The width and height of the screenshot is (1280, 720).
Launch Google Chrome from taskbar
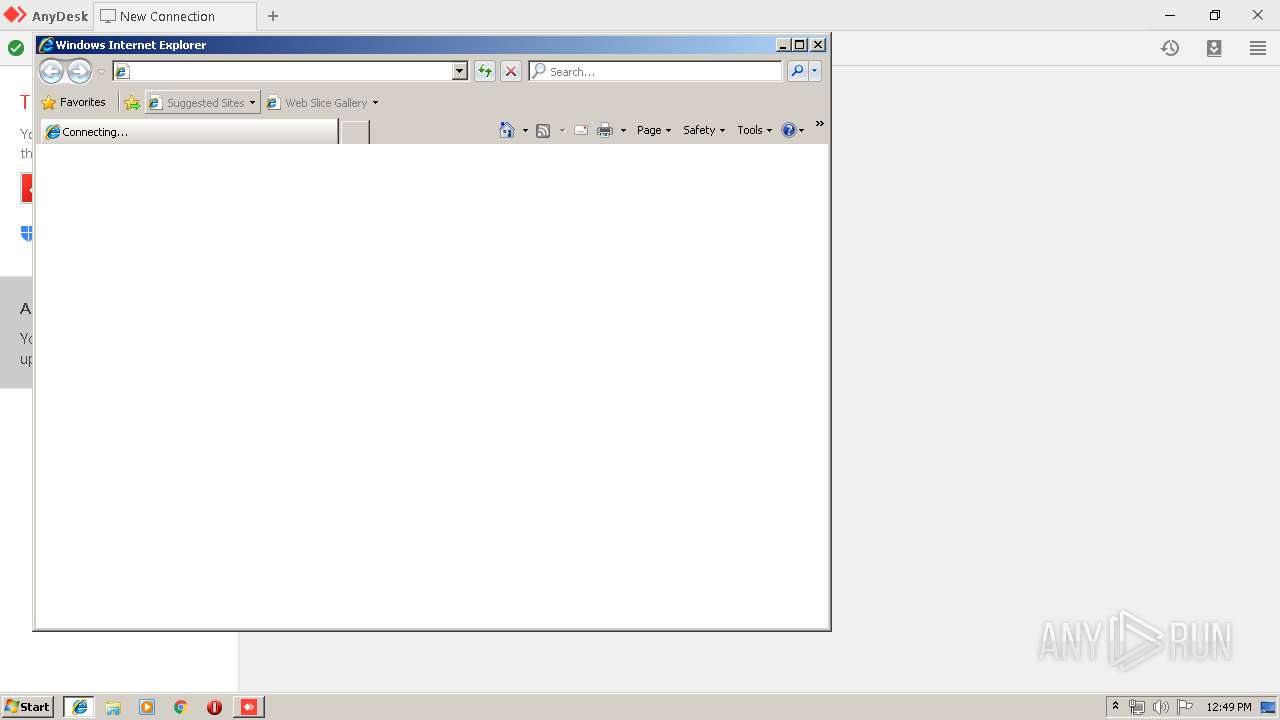tap(181, 707)
